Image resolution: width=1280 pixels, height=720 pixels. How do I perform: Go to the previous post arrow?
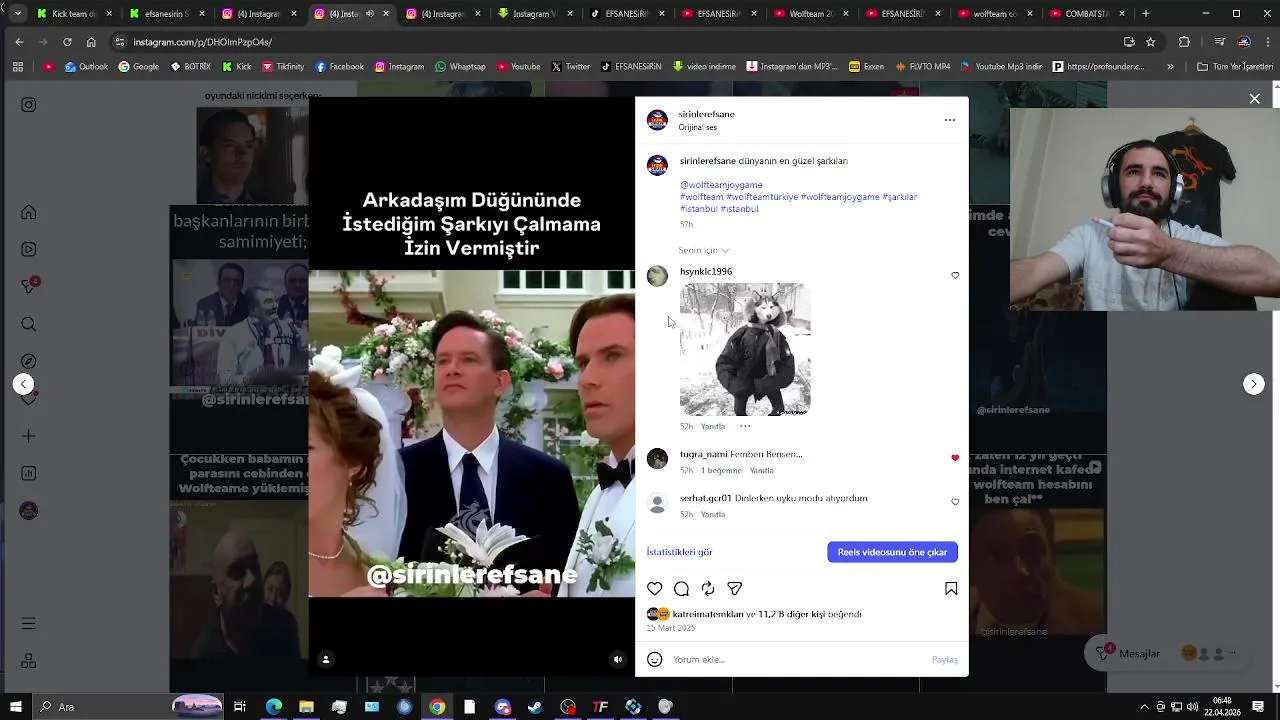click(x=24, y=384)
